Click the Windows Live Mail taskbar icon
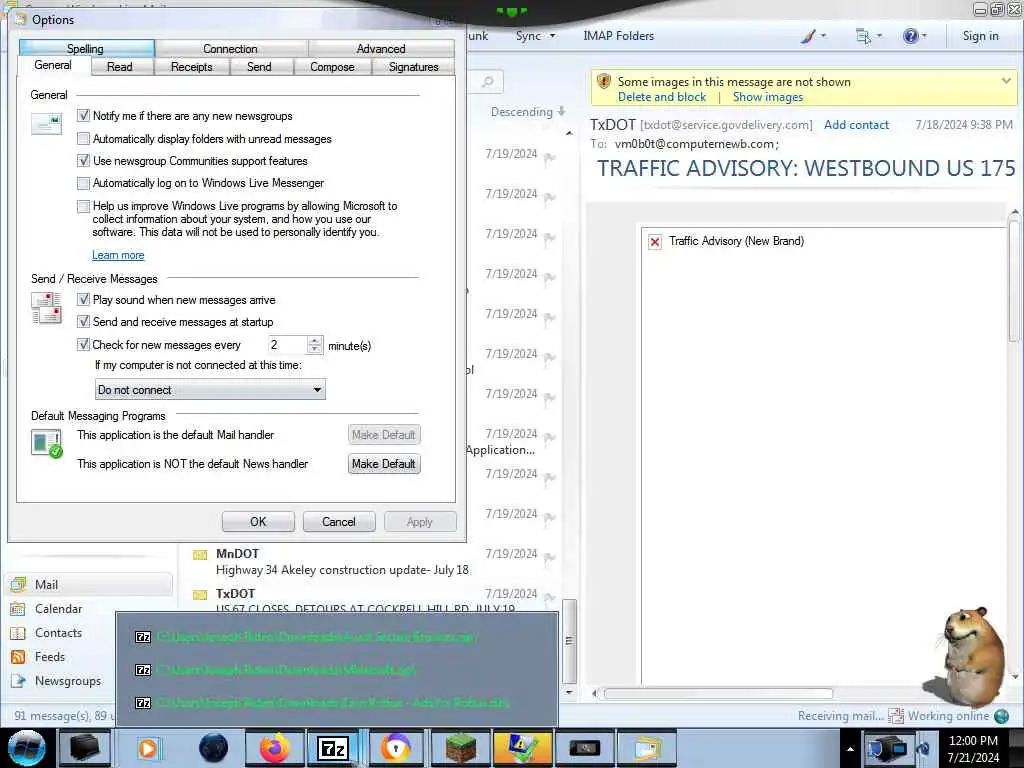The height and width of the screenshot is (768, 1024). point(645,748)
